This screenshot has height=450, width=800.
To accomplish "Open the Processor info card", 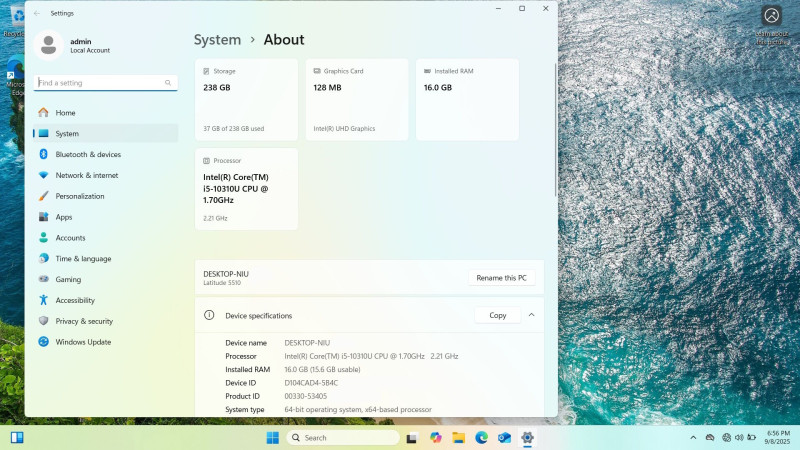I will click(x=246, y=189).
